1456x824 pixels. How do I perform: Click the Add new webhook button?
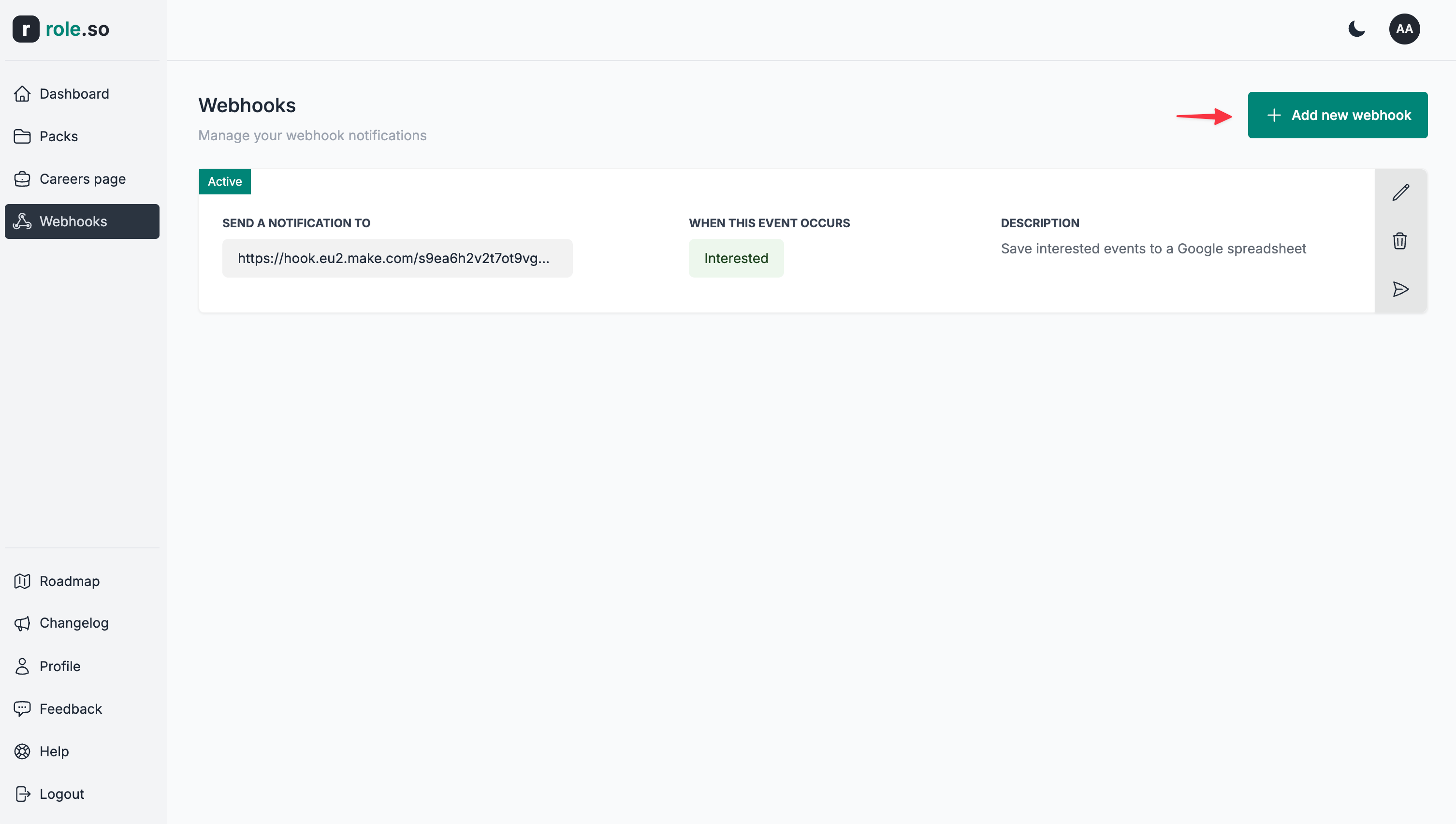tap(1337, 115)
